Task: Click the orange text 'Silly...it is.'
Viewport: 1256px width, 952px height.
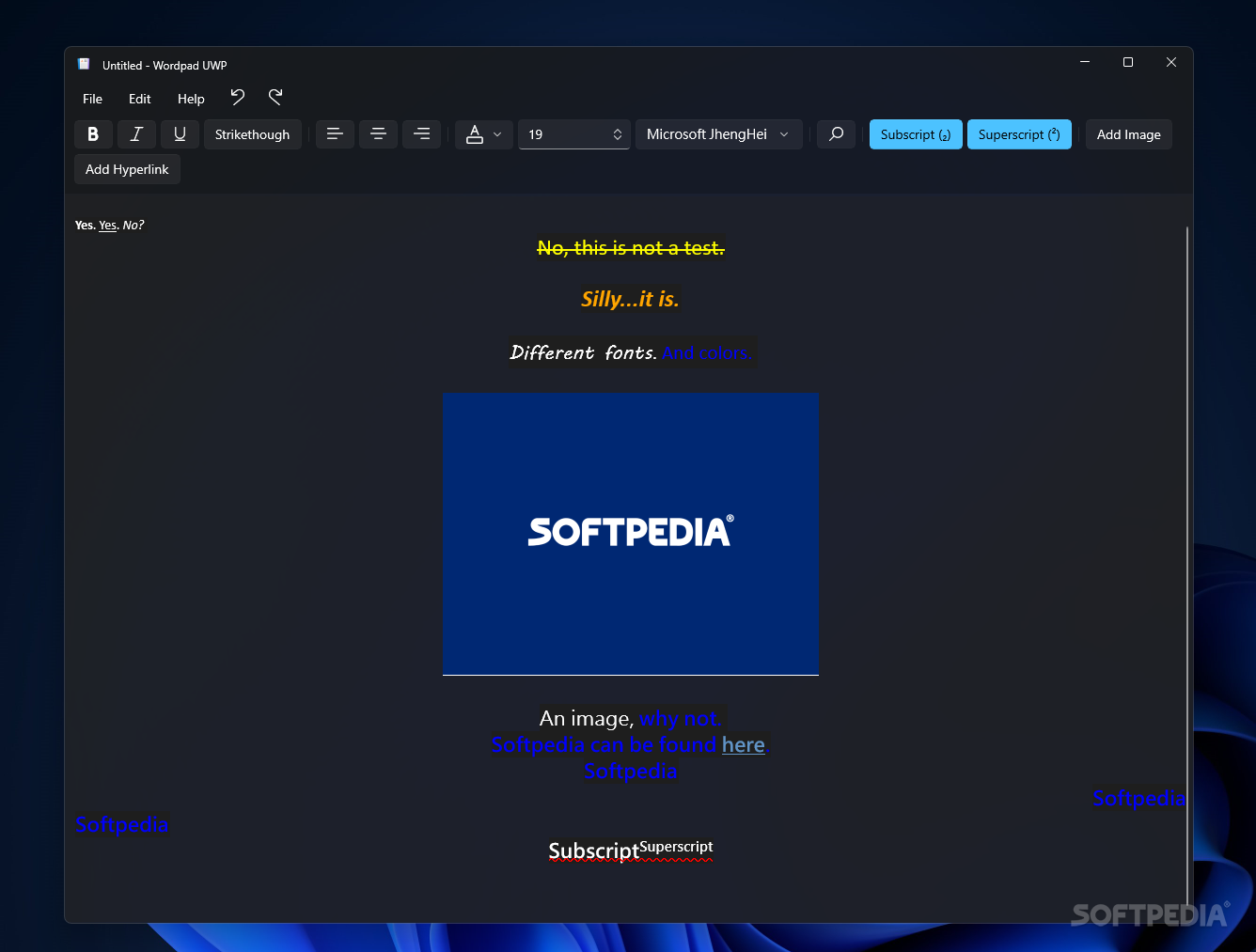Action: (630, 299)
